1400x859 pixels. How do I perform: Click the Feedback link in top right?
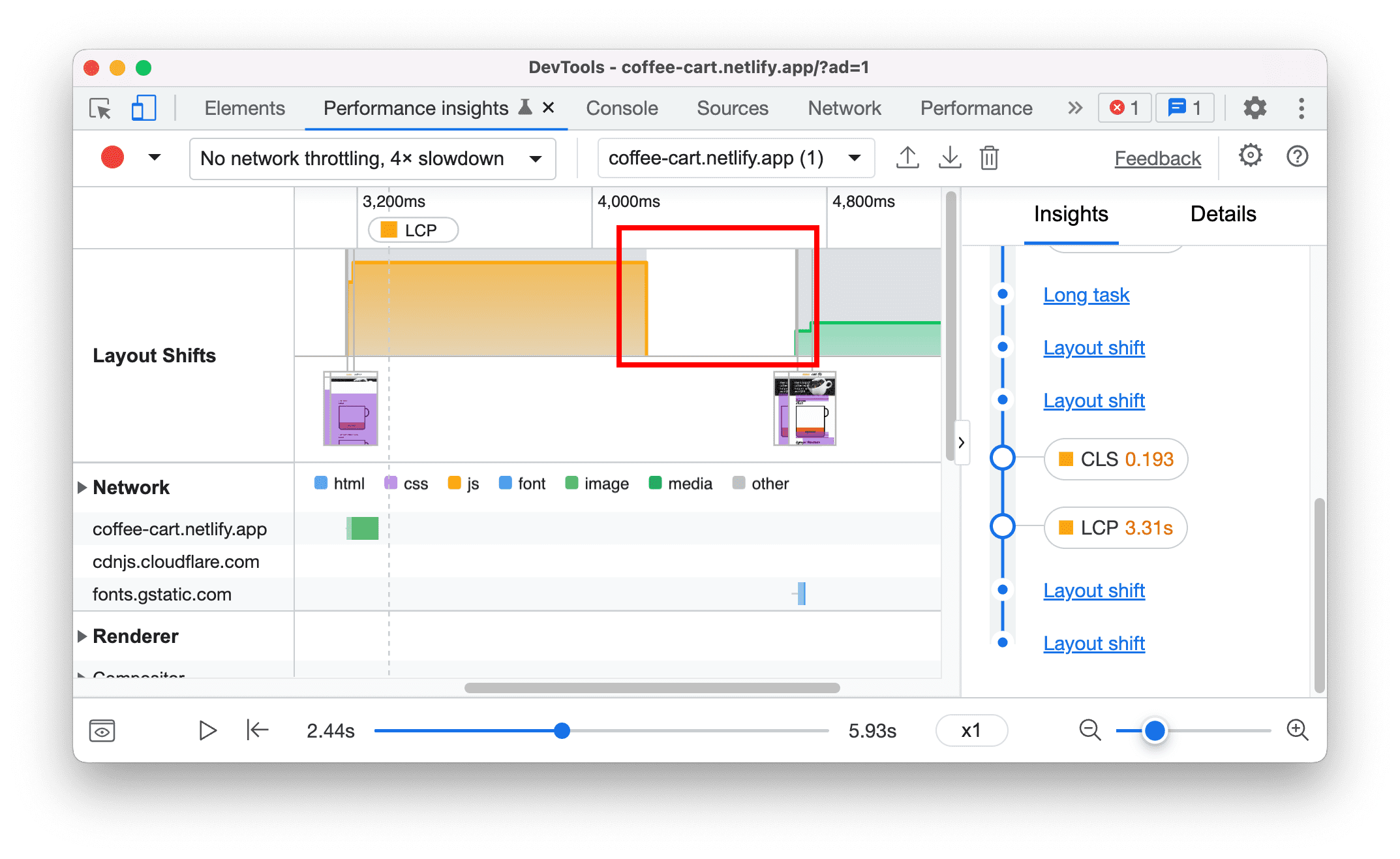pos(1157,157)
